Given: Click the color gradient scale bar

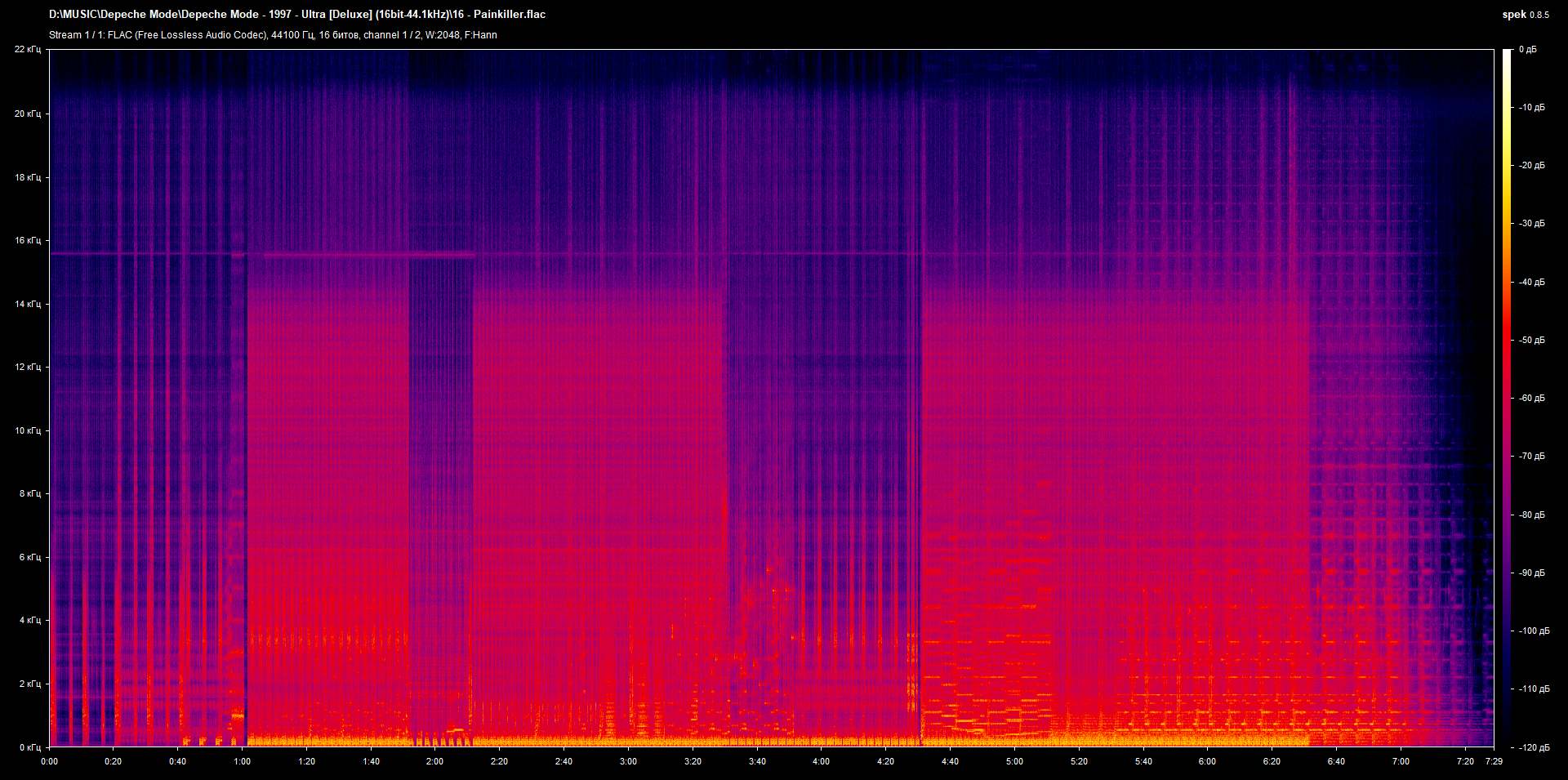Looking at the screenshot, I should pyautogui.click(x=1507, y=398).
